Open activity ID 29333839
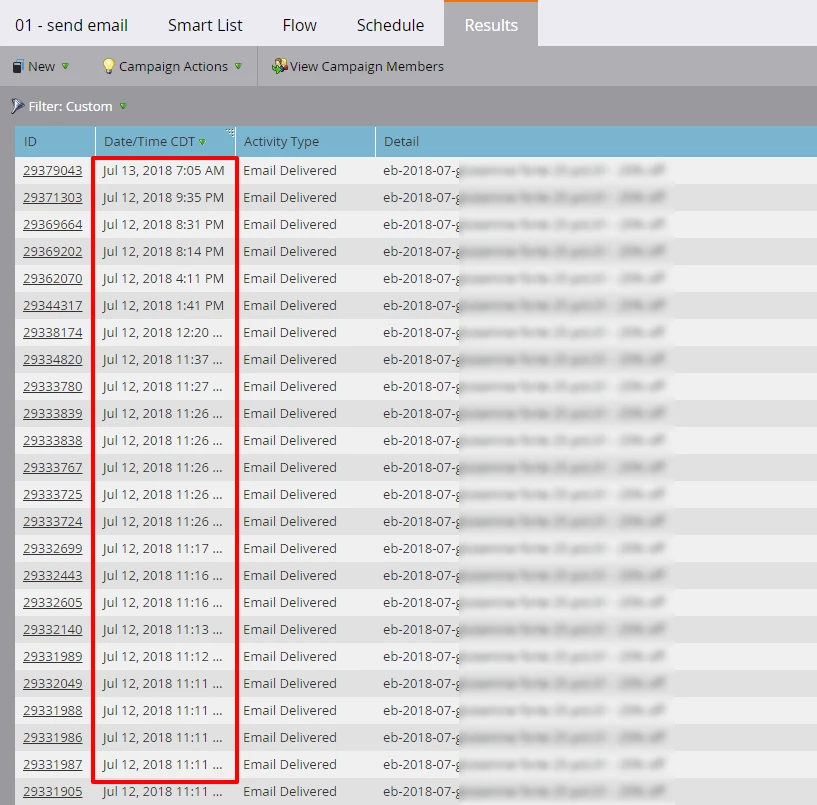 53,414
